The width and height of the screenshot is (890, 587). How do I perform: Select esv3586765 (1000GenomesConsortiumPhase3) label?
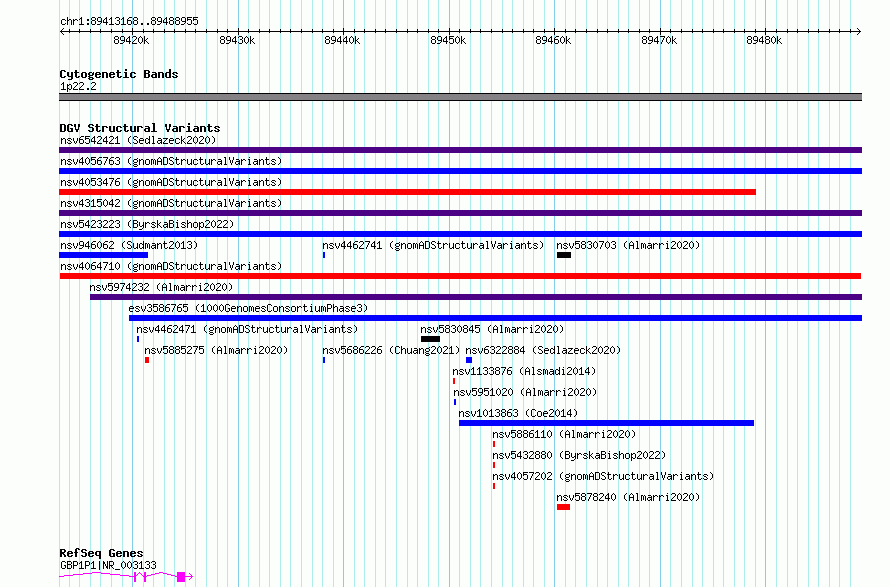point(248,308)
